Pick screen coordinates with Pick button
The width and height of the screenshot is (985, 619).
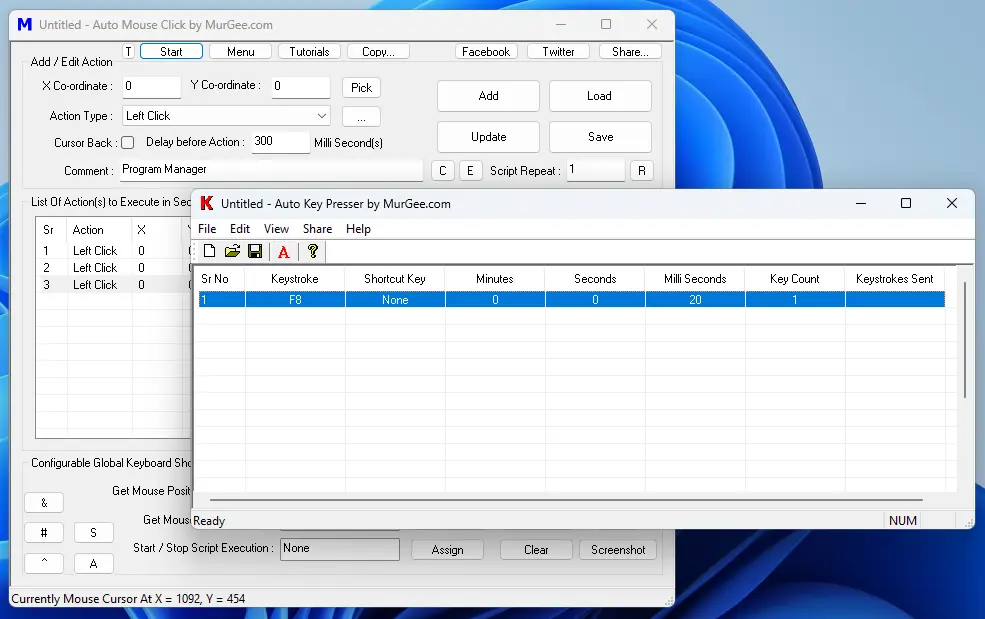click(361, 87)
